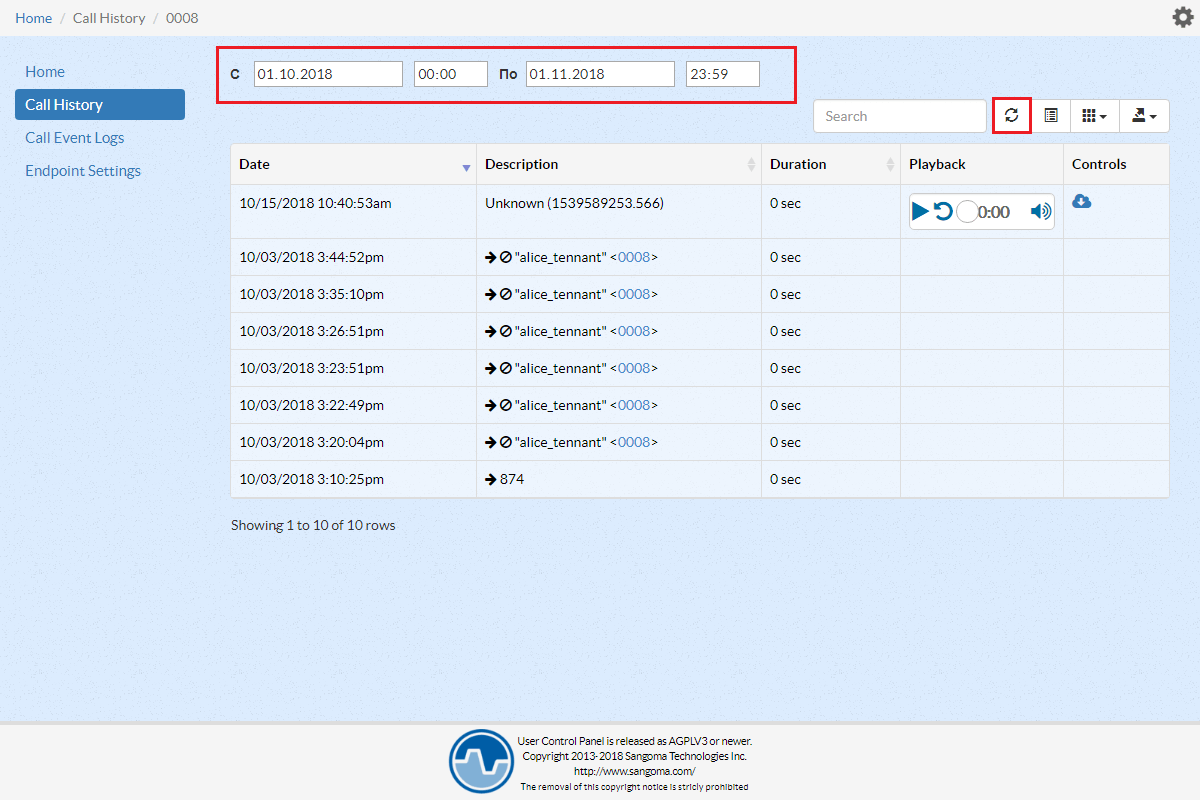Edit the end date field 01.11.2018
The height and width of the screenshot is (800, 1200).
click(600, 74)
